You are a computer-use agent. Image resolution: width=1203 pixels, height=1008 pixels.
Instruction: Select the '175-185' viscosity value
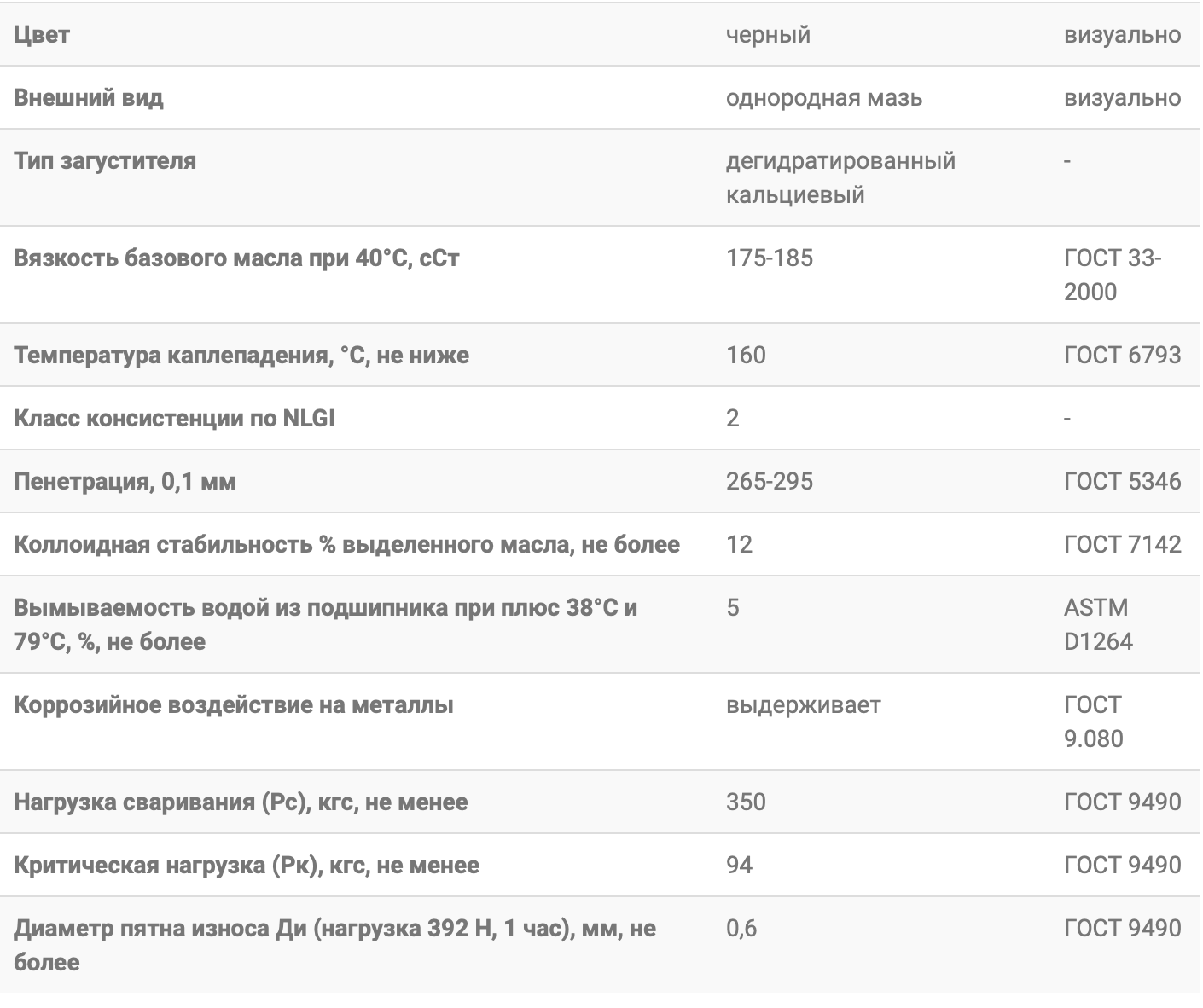pos(770,258)
